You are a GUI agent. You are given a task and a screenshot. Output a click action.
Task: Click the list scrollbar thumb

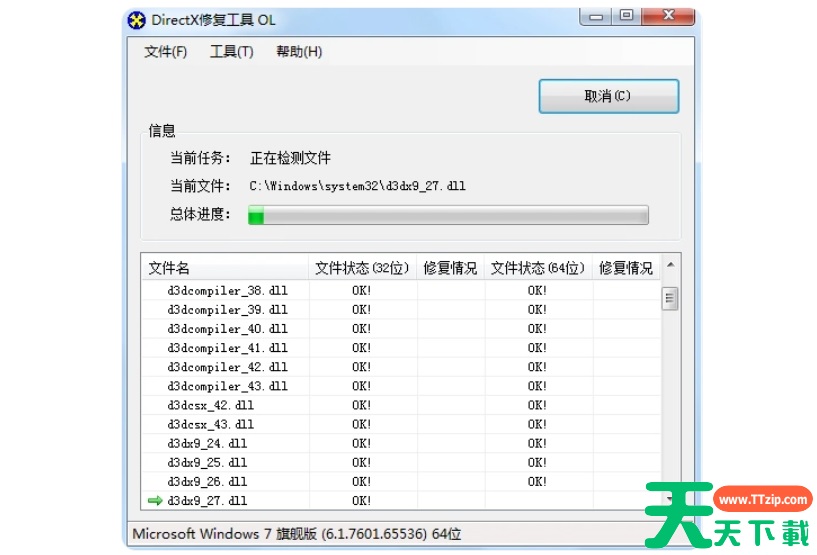pos(670,299)
